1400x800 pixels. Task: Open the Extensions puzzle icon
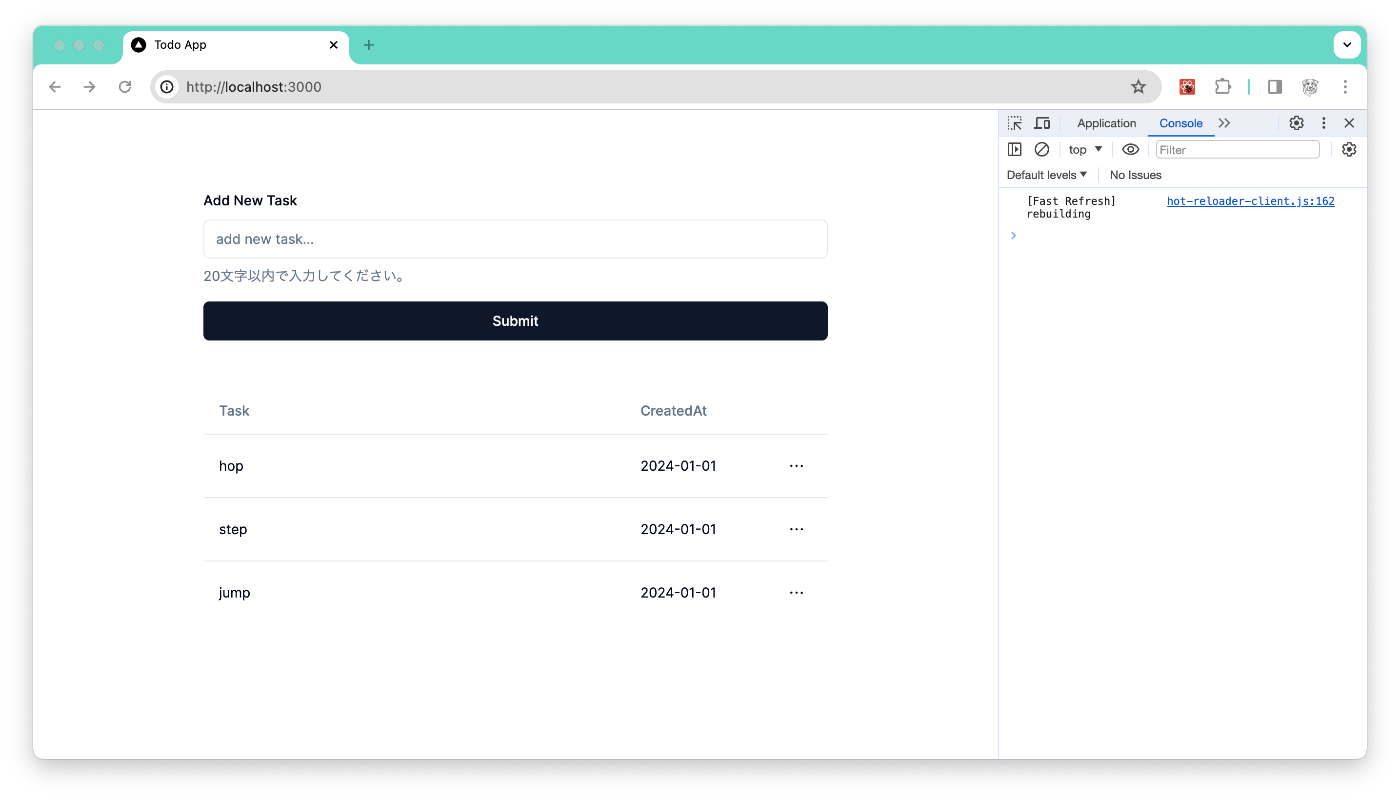[x=1222, y=87]
